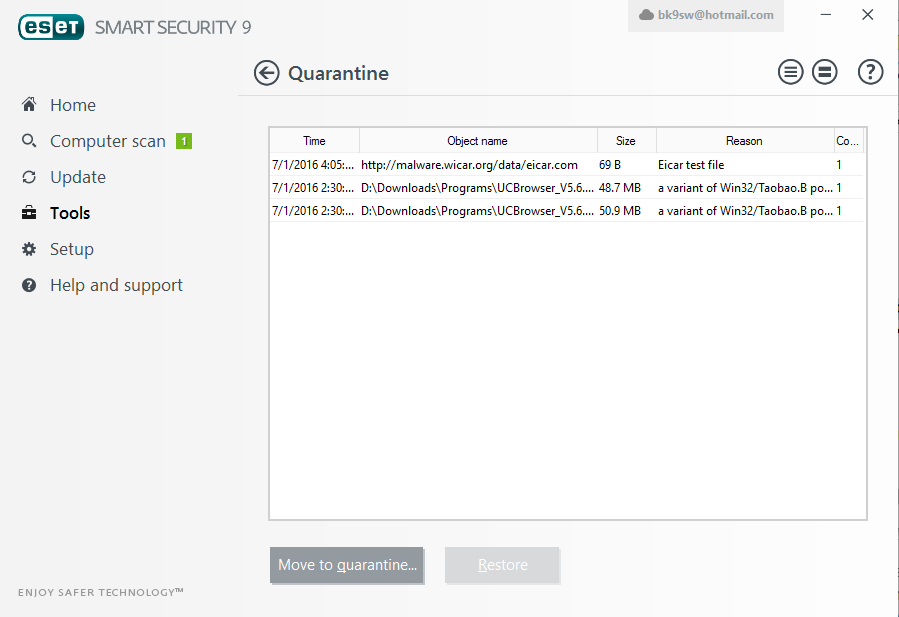
Task: Click the Update refresh icon
Action: (29, 177)
